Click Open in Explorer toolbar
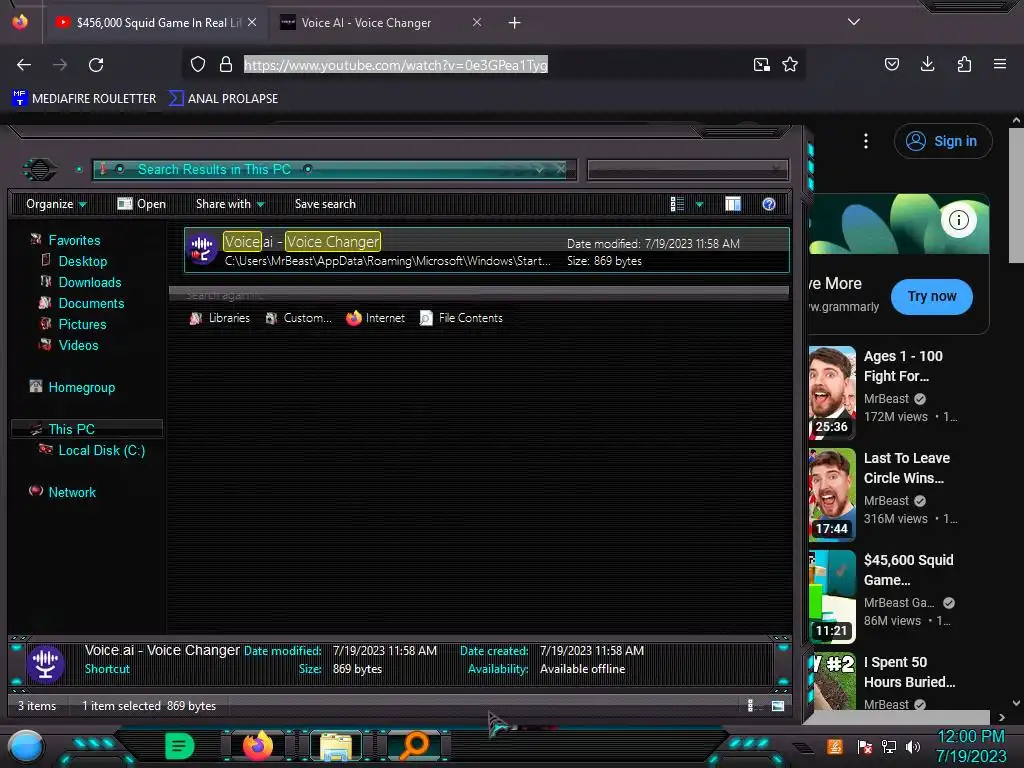Image resolution: width=1024 pixels, height=768 pixels. tap(141, 204)
